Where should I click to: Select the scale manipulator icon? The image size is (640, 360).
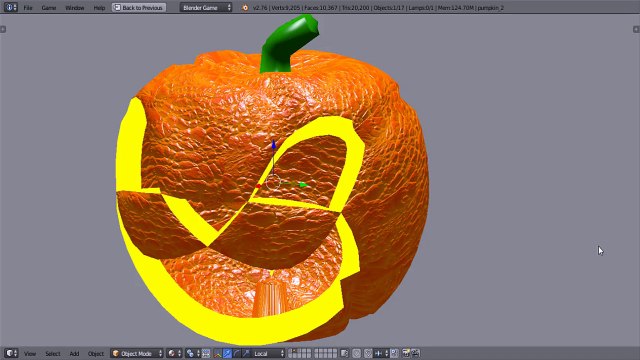point(246,353)
